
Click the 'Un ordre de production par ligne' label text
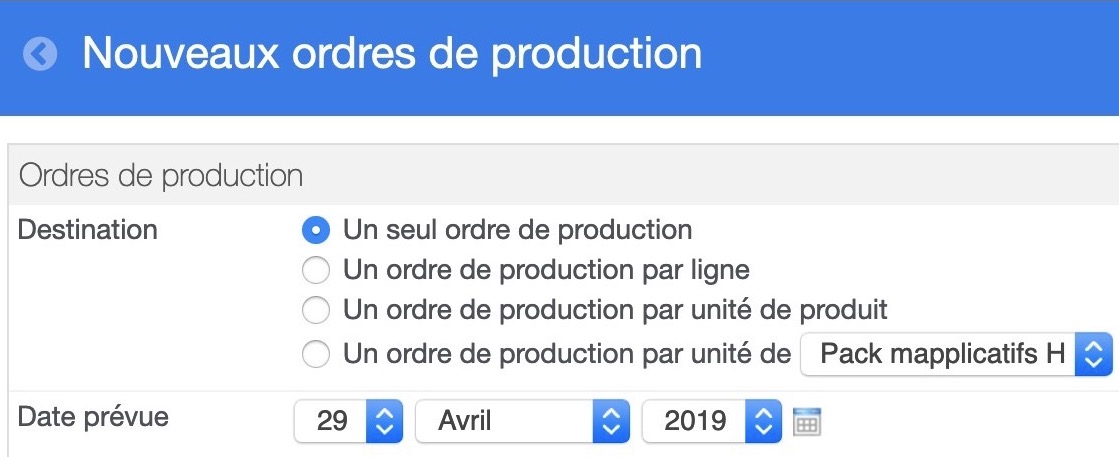pyautogui.click(x=547, y=271)
